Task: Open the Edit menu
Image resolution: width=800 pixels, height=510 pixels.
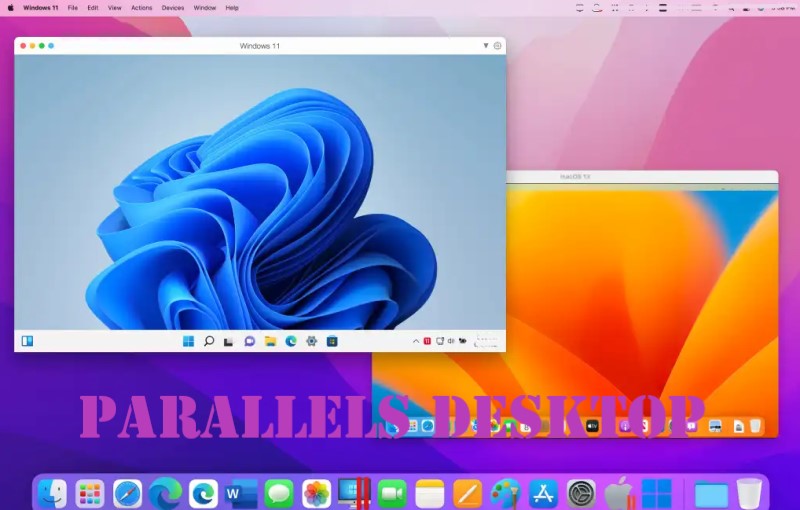Action: click(93, 8)
